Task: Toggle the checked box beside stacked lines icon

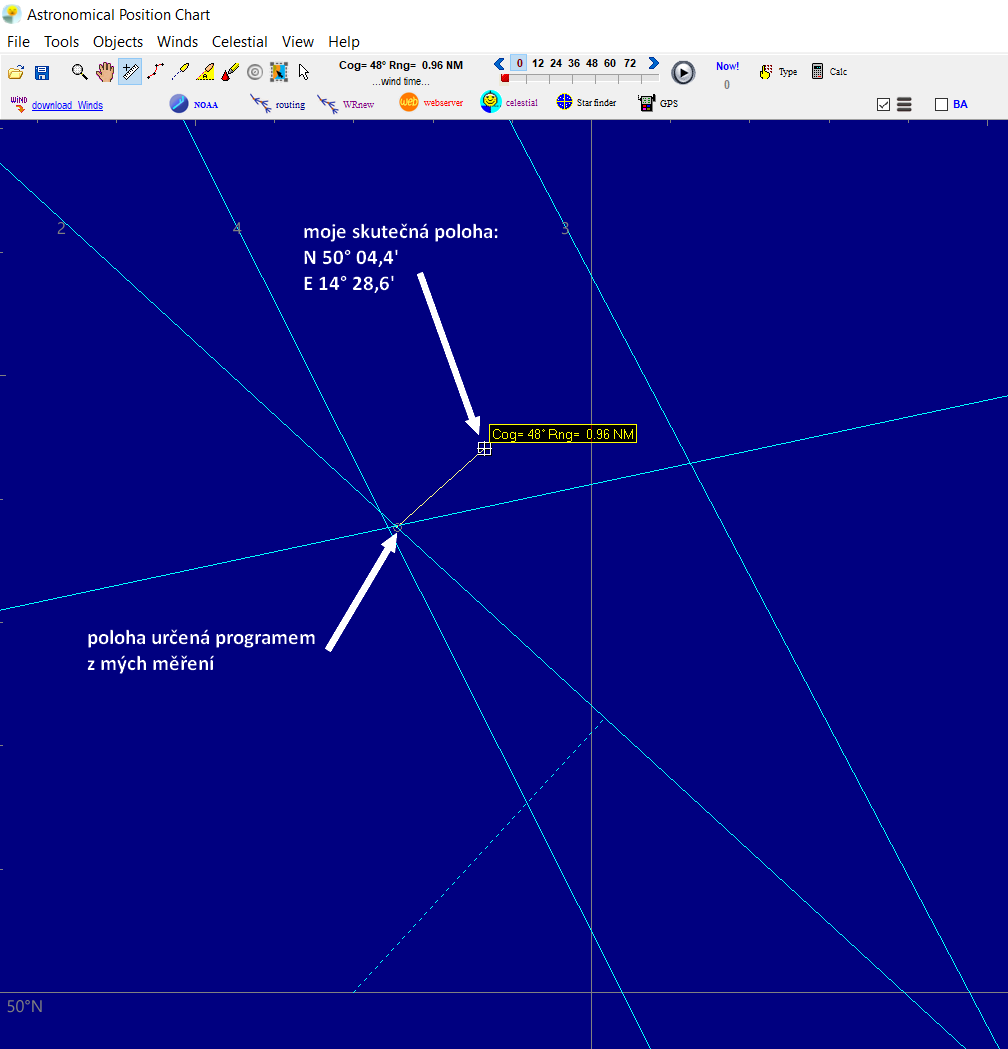Action: [x=883, y=104]
